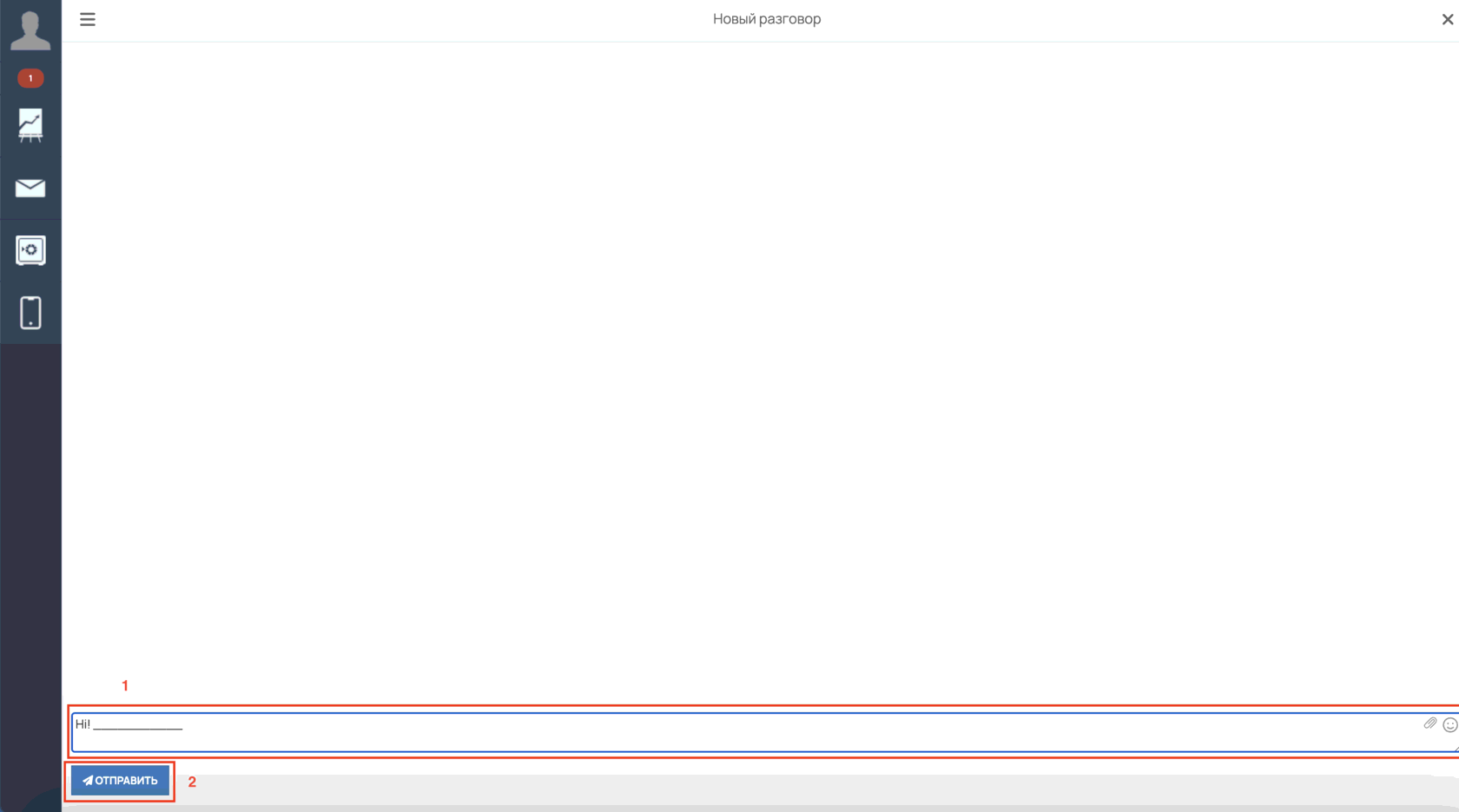Click the red notification badge showing 1
Screen dimensions: 1459x812
click(30, 78)
